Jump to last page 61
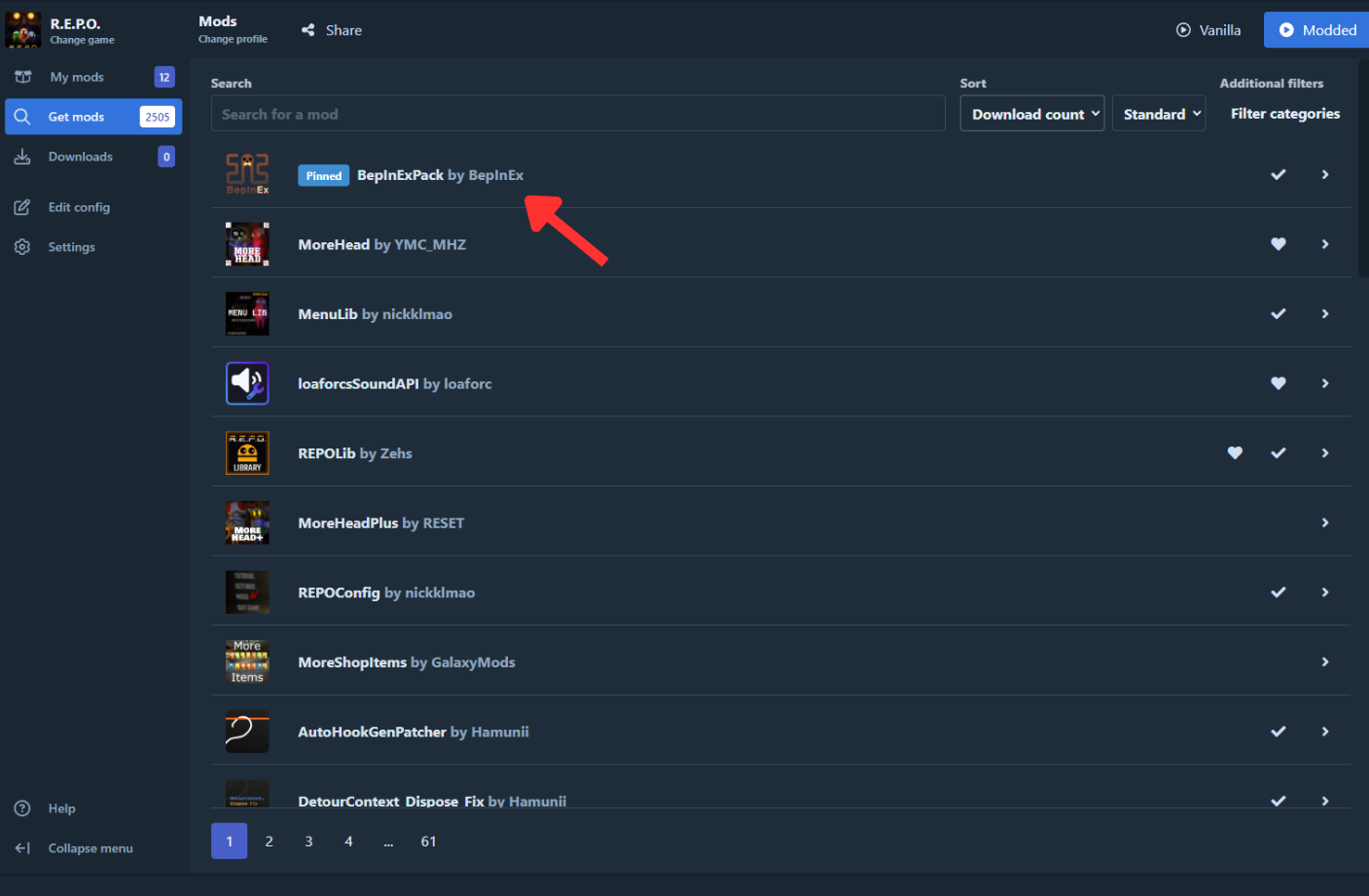Screen dimensions: 1369x896 (428, 842)
